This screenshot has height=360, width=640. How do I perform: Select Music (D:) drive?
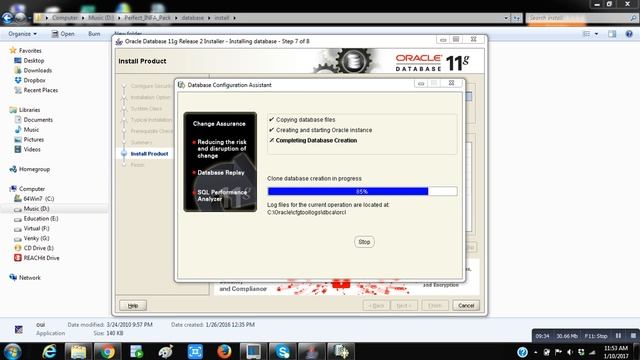(36, 209)
